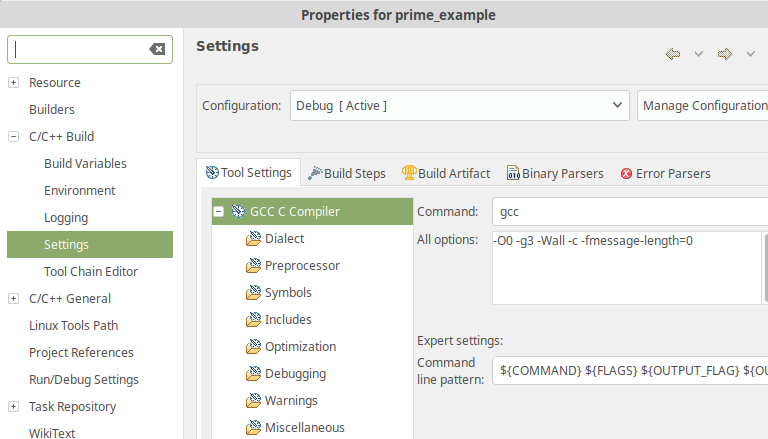Switch to the Build Steps tab
Viewport: 768px width, 439px height.
coord(347,173)
